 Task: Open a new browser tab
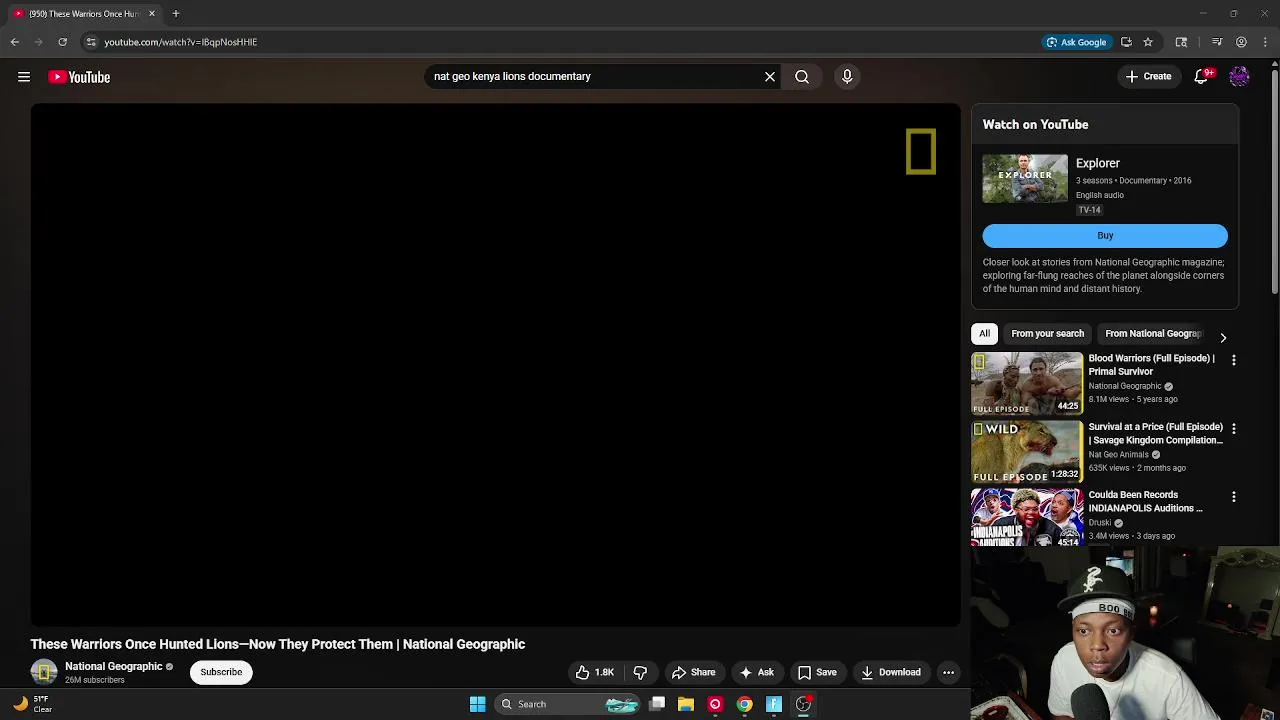[176, 13]
